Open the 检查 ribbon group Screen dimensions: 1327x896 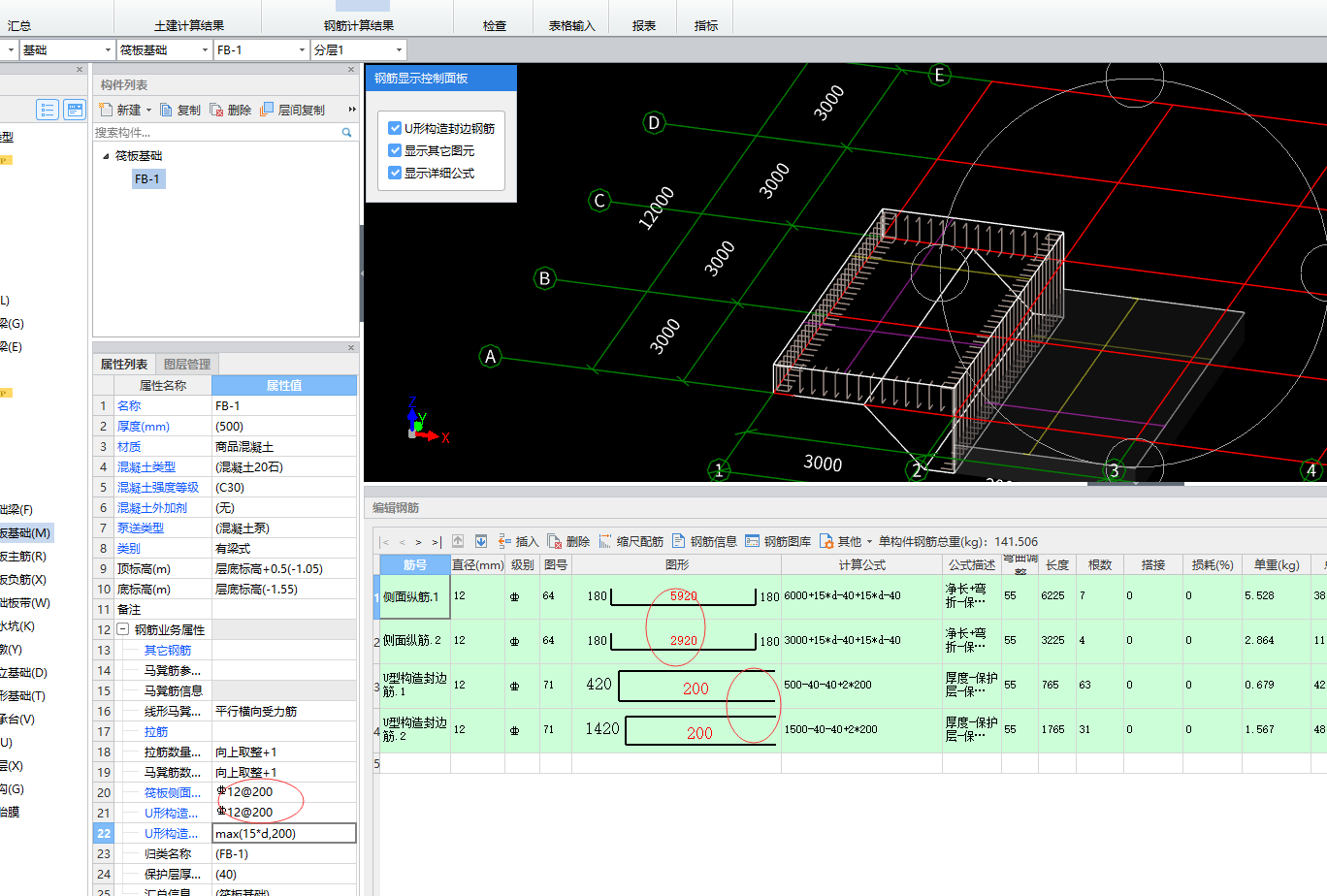click(x=495, y=25)
